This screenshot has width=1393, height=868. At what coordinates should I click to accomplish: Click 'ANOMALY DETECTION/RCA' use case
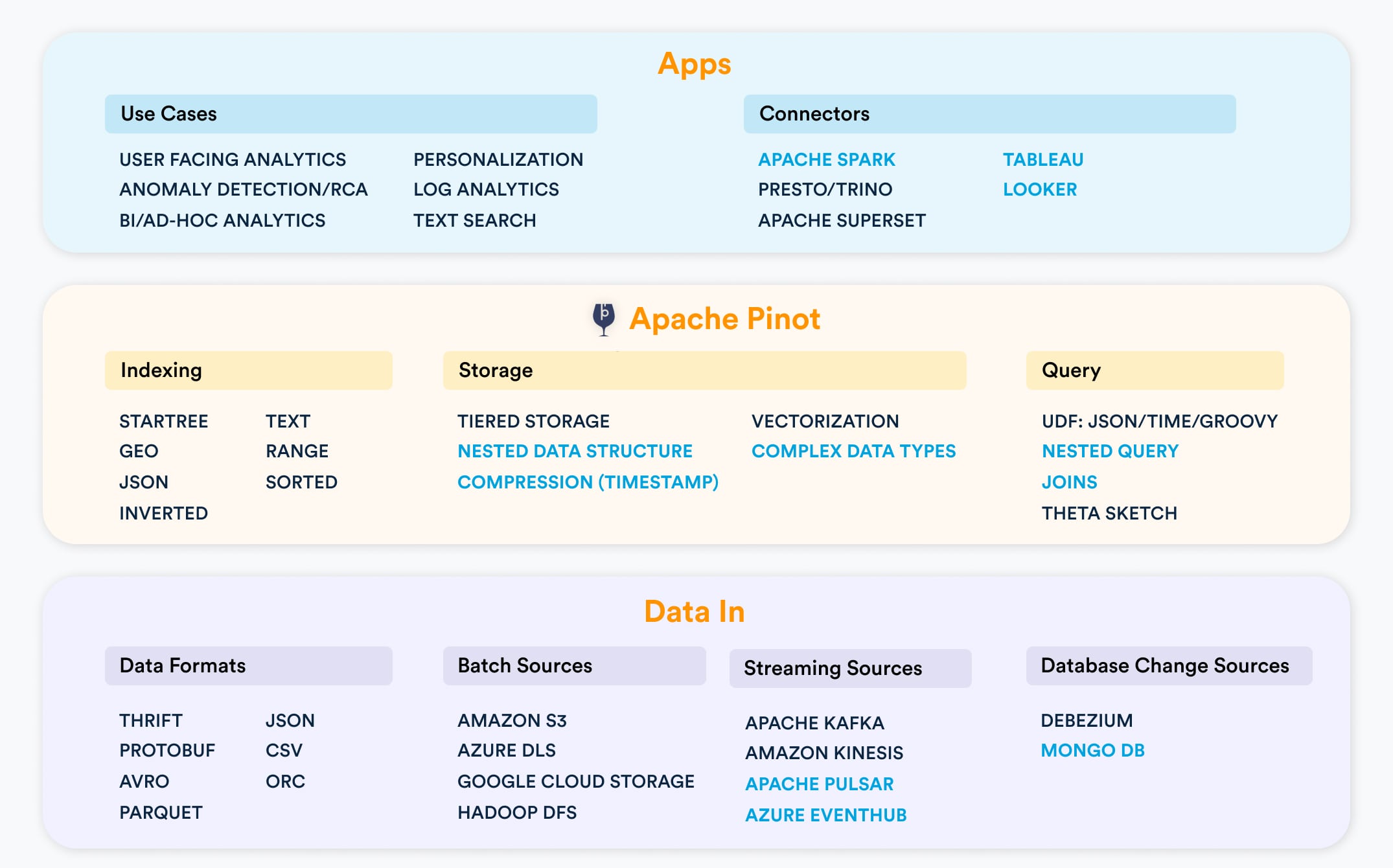click(x=244, y=189)
